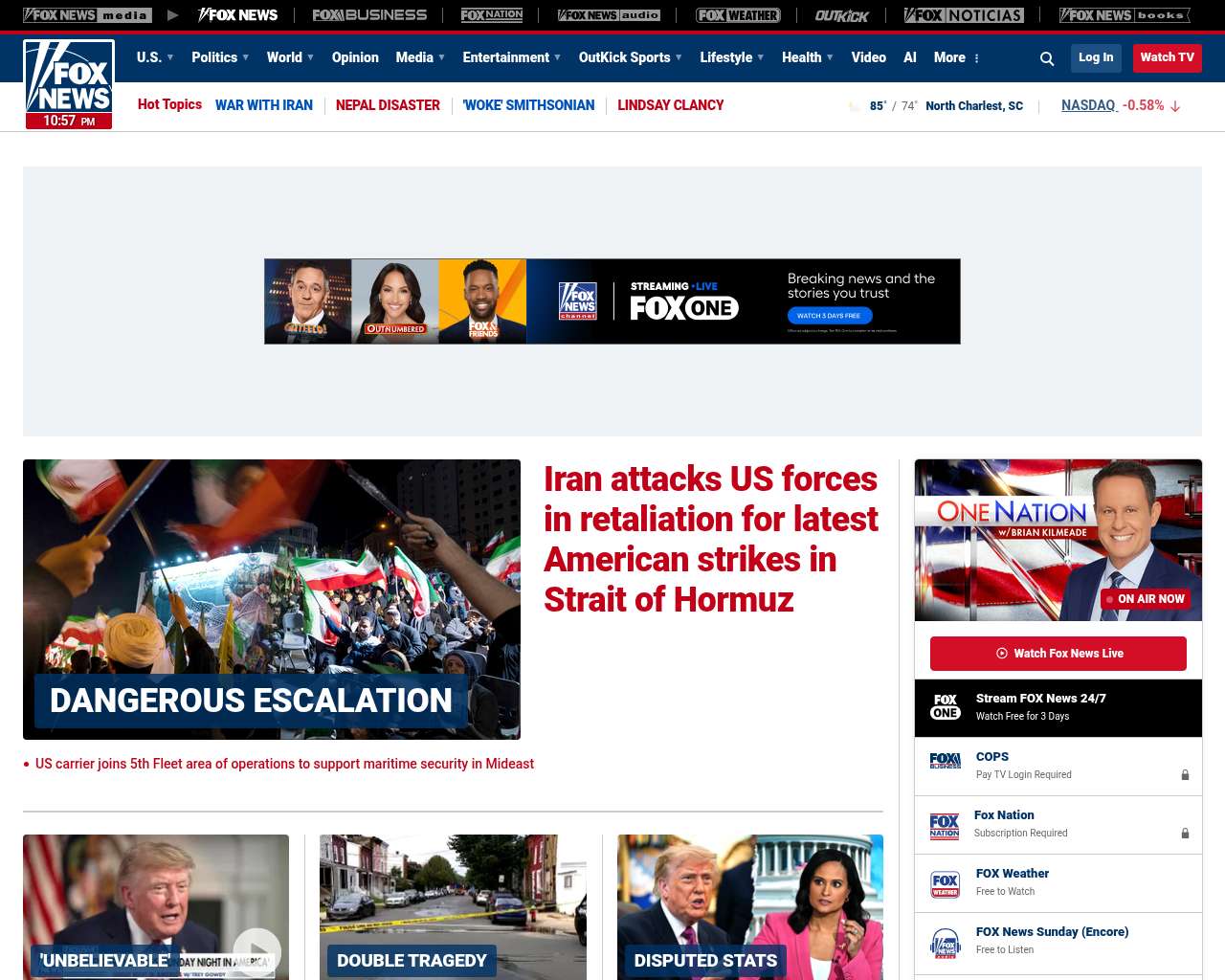Open Fox News Books logo in top bar
This screenshot has height=980, width=1225.
pyautogui.click(x=1125, y=15)
